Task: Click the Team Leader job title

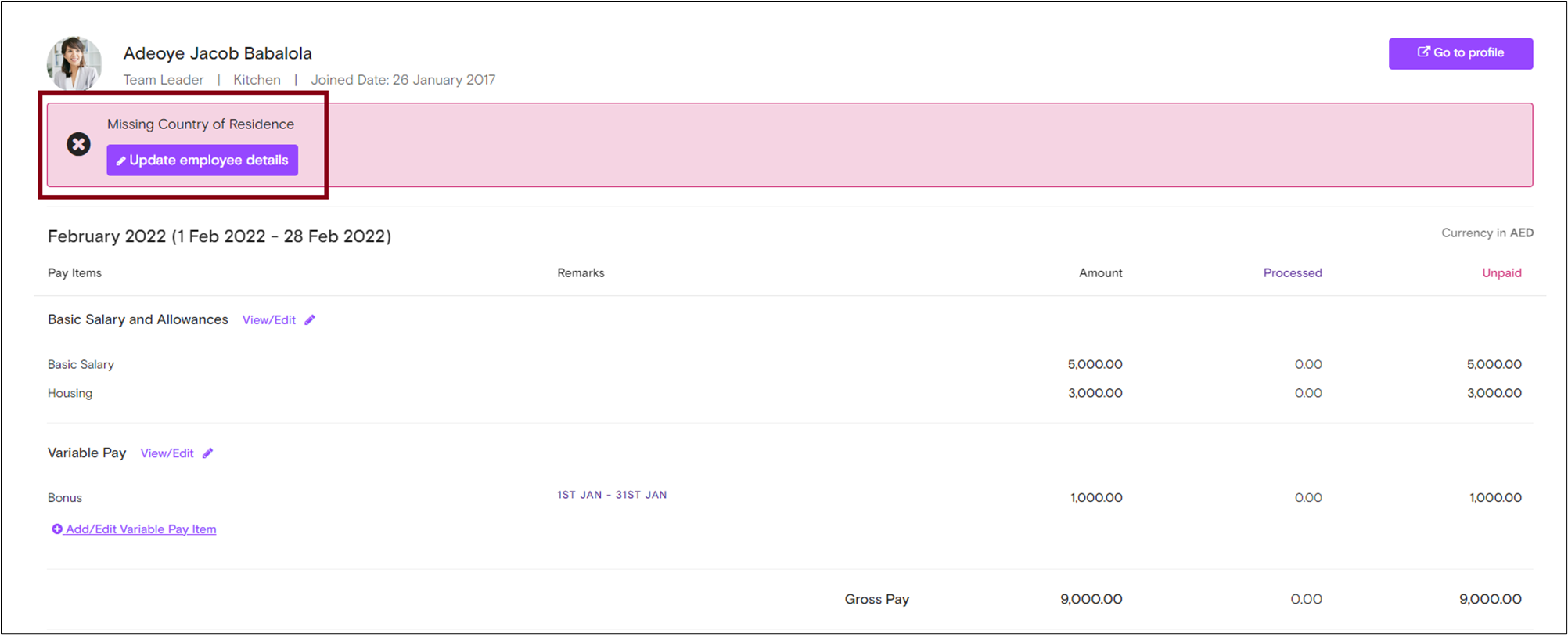Action: tap(164, 80)
